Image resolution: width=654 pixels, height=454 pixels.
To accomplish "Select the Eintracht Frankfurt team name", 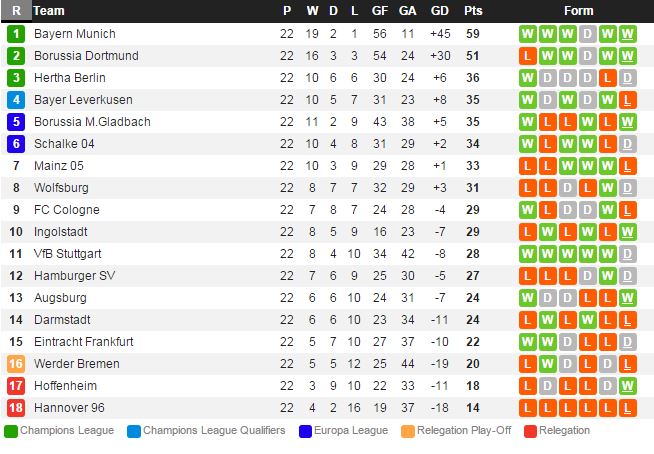I will 84,342.
